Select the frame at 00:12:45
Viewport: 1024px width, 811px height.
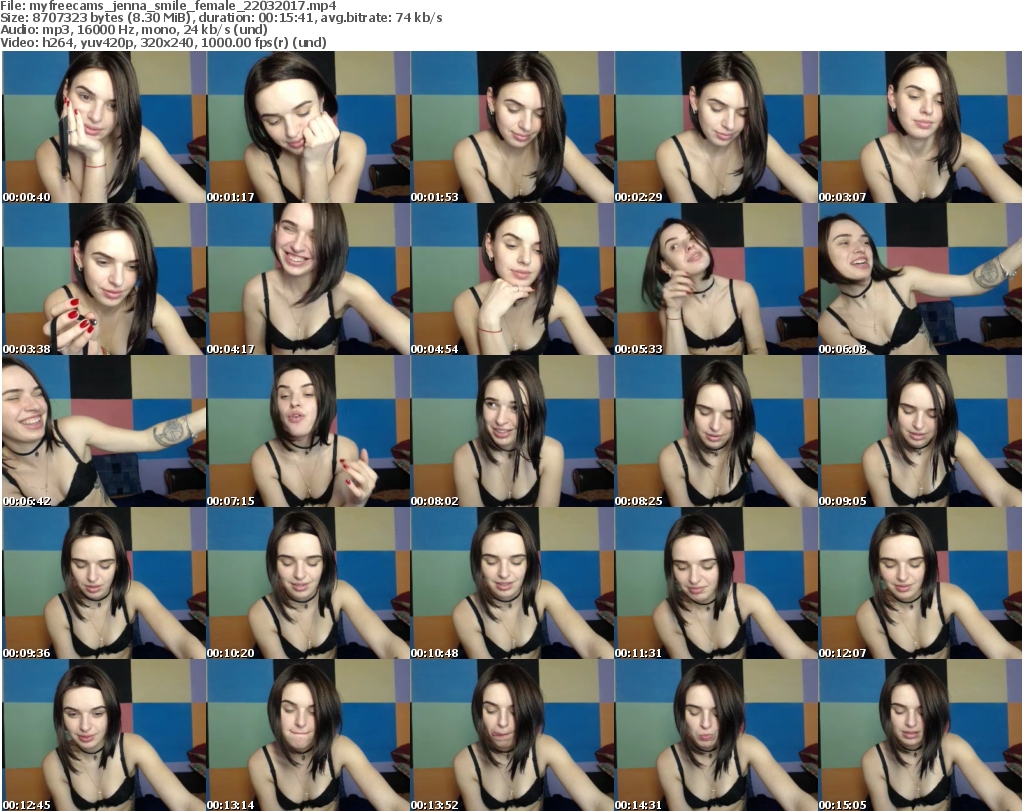point(104,735)
